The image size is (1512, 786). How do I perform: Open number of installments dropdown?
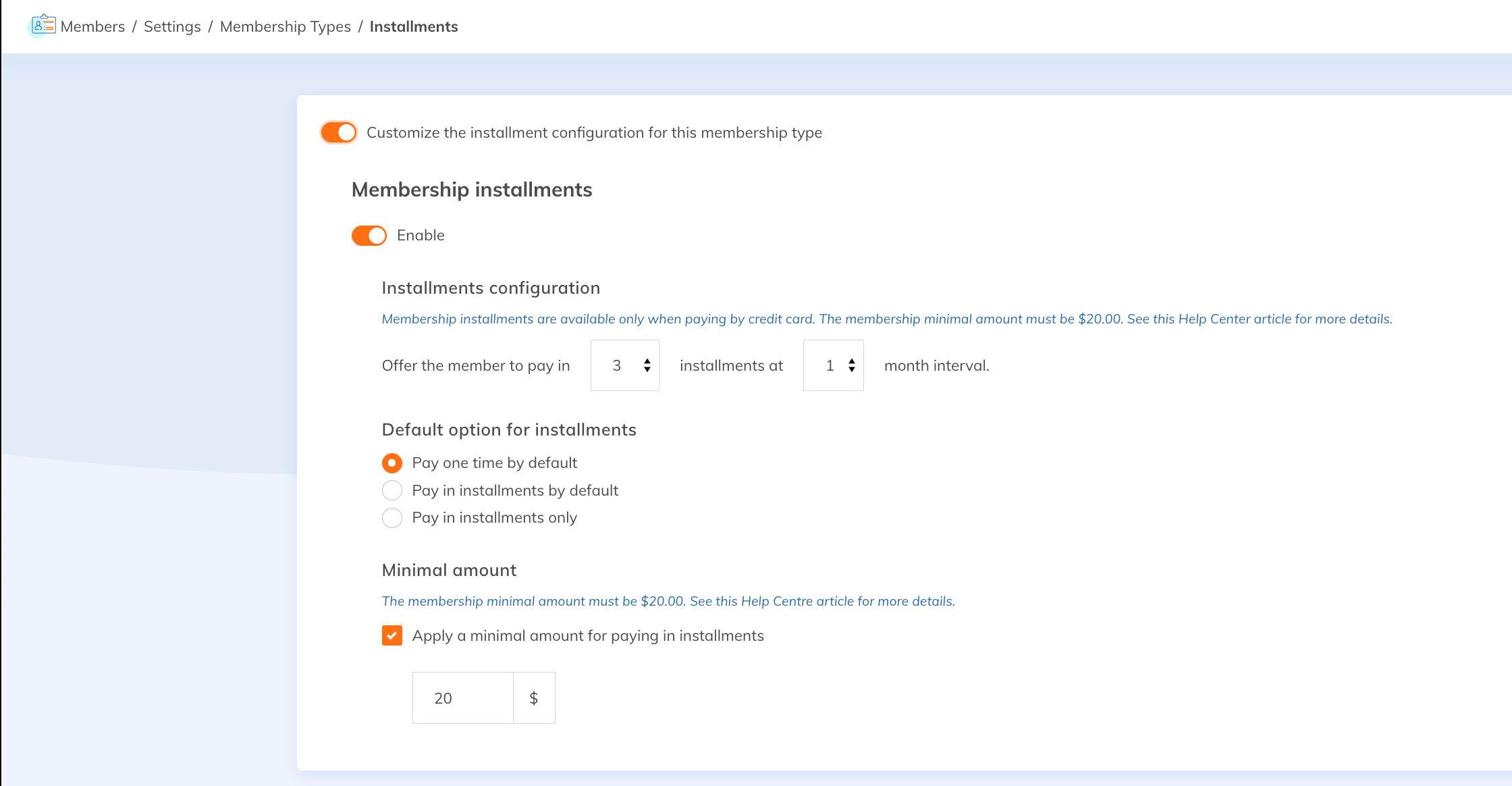click(617, 365)
